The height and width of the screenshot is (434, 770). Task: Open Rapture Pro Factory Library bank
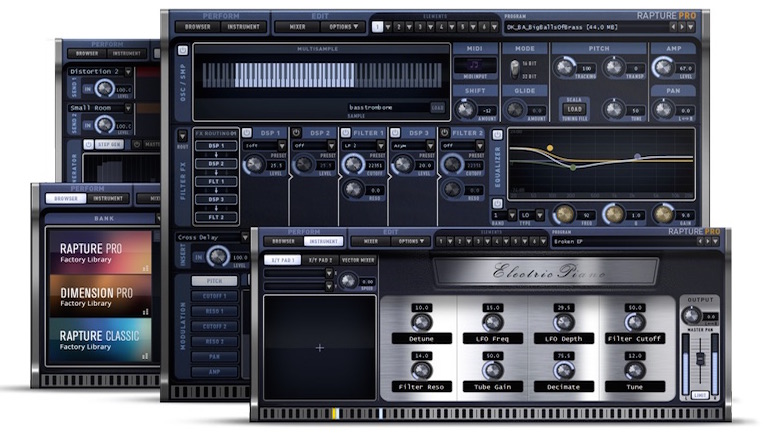tap(101, 252)
